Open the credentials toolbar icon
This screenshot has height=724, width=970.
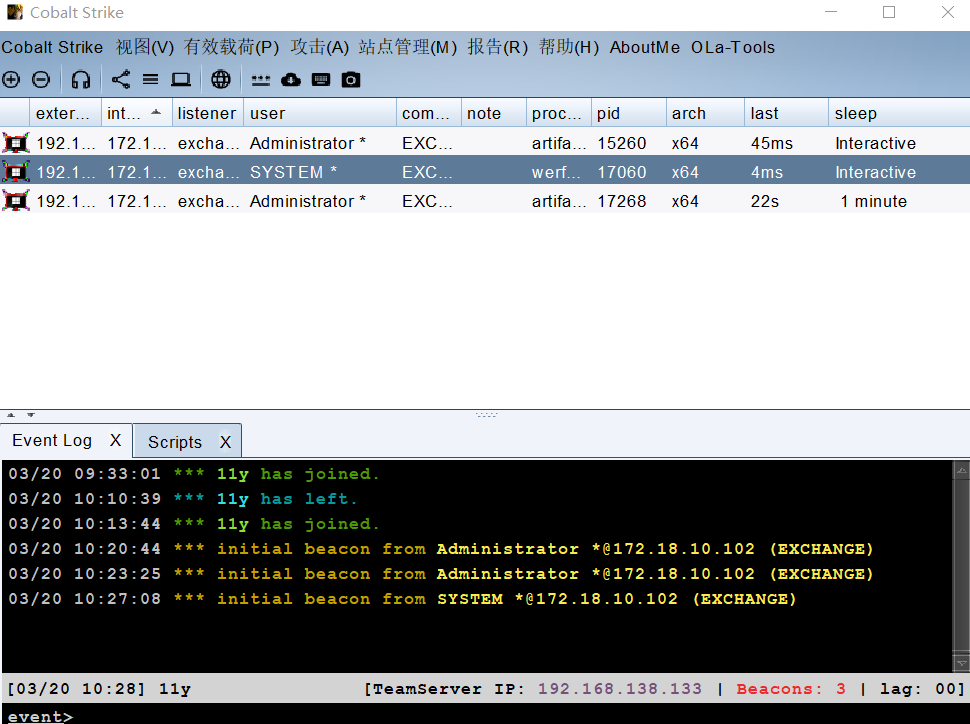pyautogui.click(x=261, y=79)
